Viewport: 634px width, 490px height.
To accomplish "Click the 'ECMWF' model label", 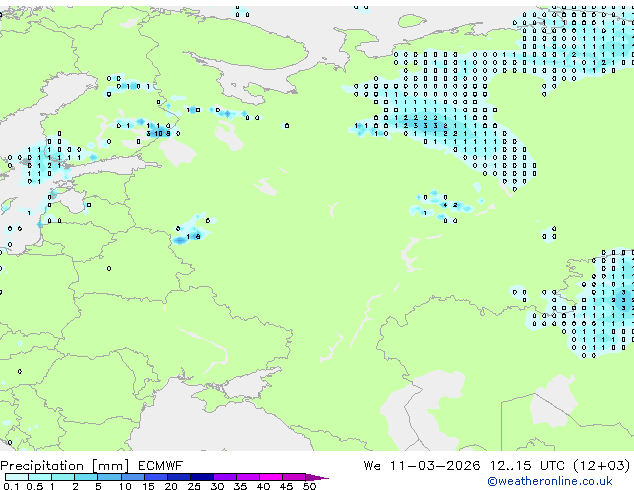I will [x=161, y=466].
